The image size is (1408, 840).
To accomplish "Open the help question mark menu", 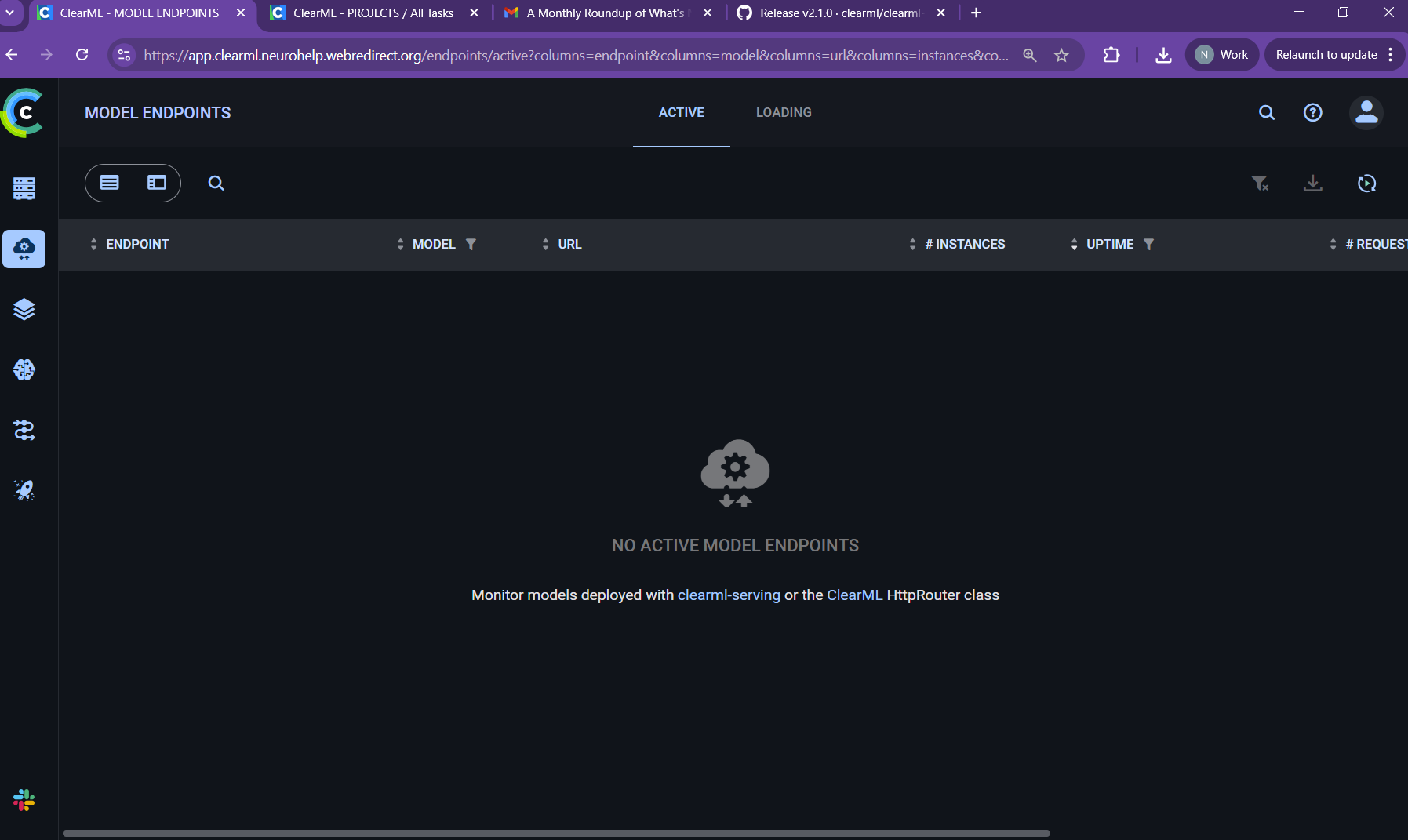I will click(x=1313, y=112).
